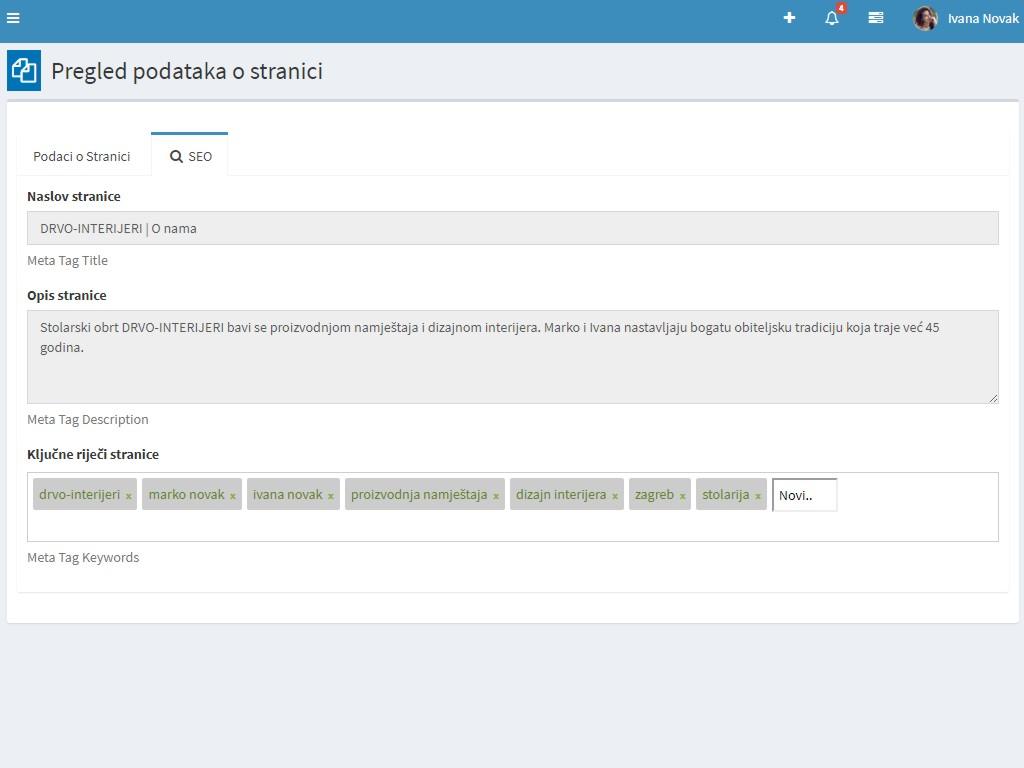Image resolution: width=1024 pixels, height=768 pixels.
Task: Click the Naslov stranice title field
Action: 512,228
